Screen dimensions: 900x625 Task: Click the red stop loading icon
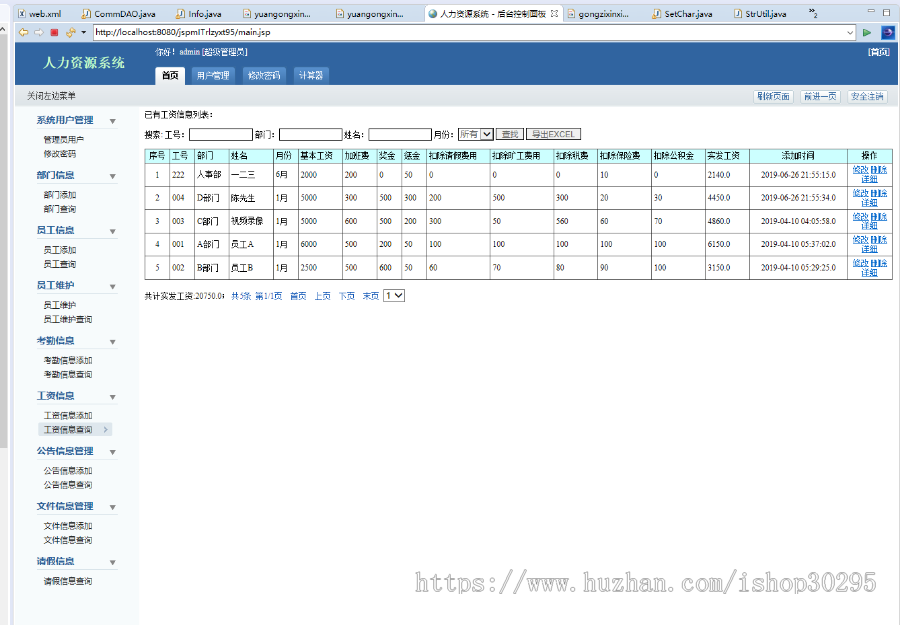pyautogui.click(x=55, y=33)
